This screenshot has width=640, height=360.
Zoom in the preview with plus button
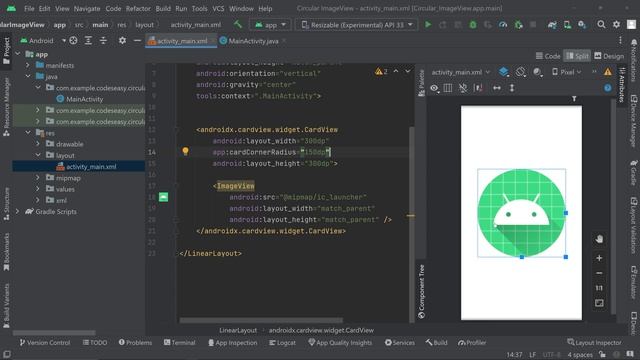[599, 258]
